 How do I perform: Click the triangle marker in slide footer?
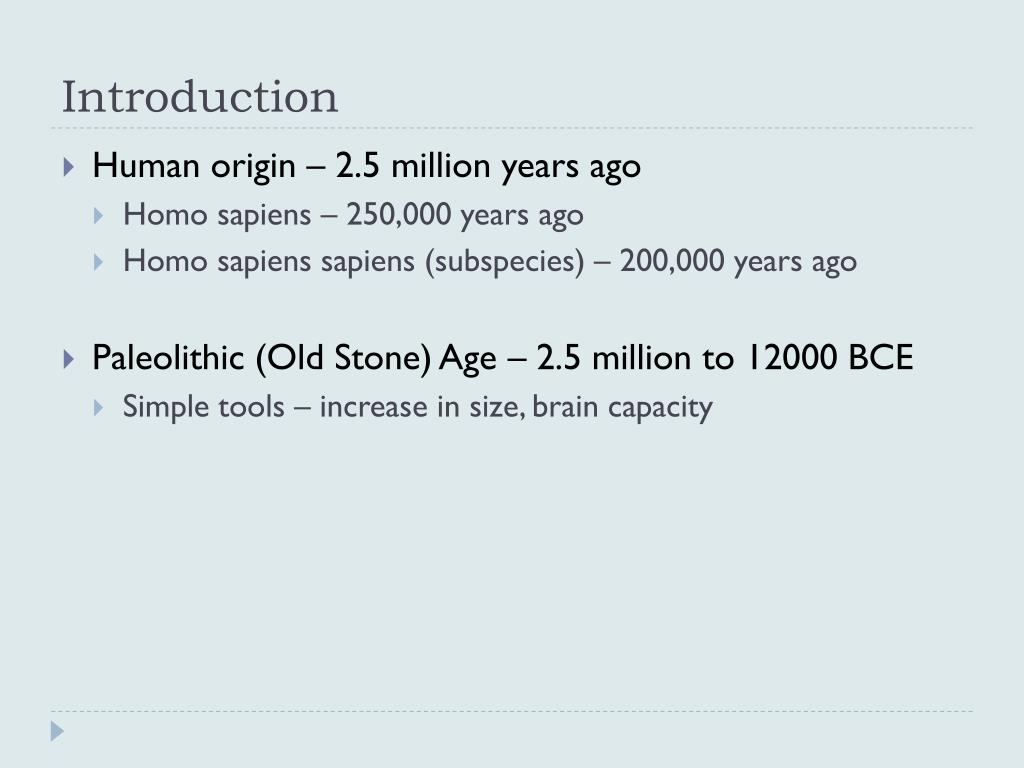click(57, 731)
